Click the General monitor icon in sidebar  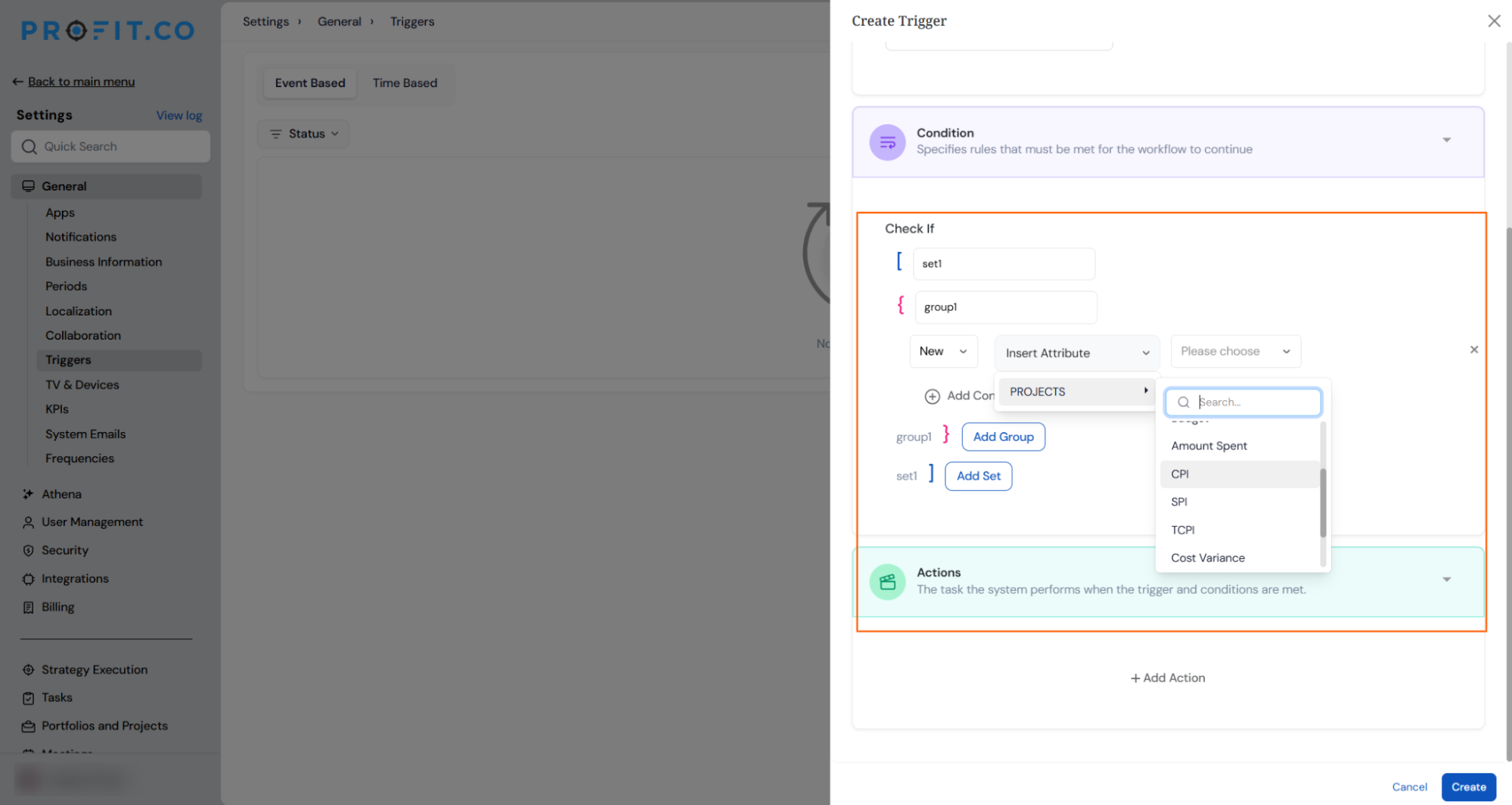(28, 186)
